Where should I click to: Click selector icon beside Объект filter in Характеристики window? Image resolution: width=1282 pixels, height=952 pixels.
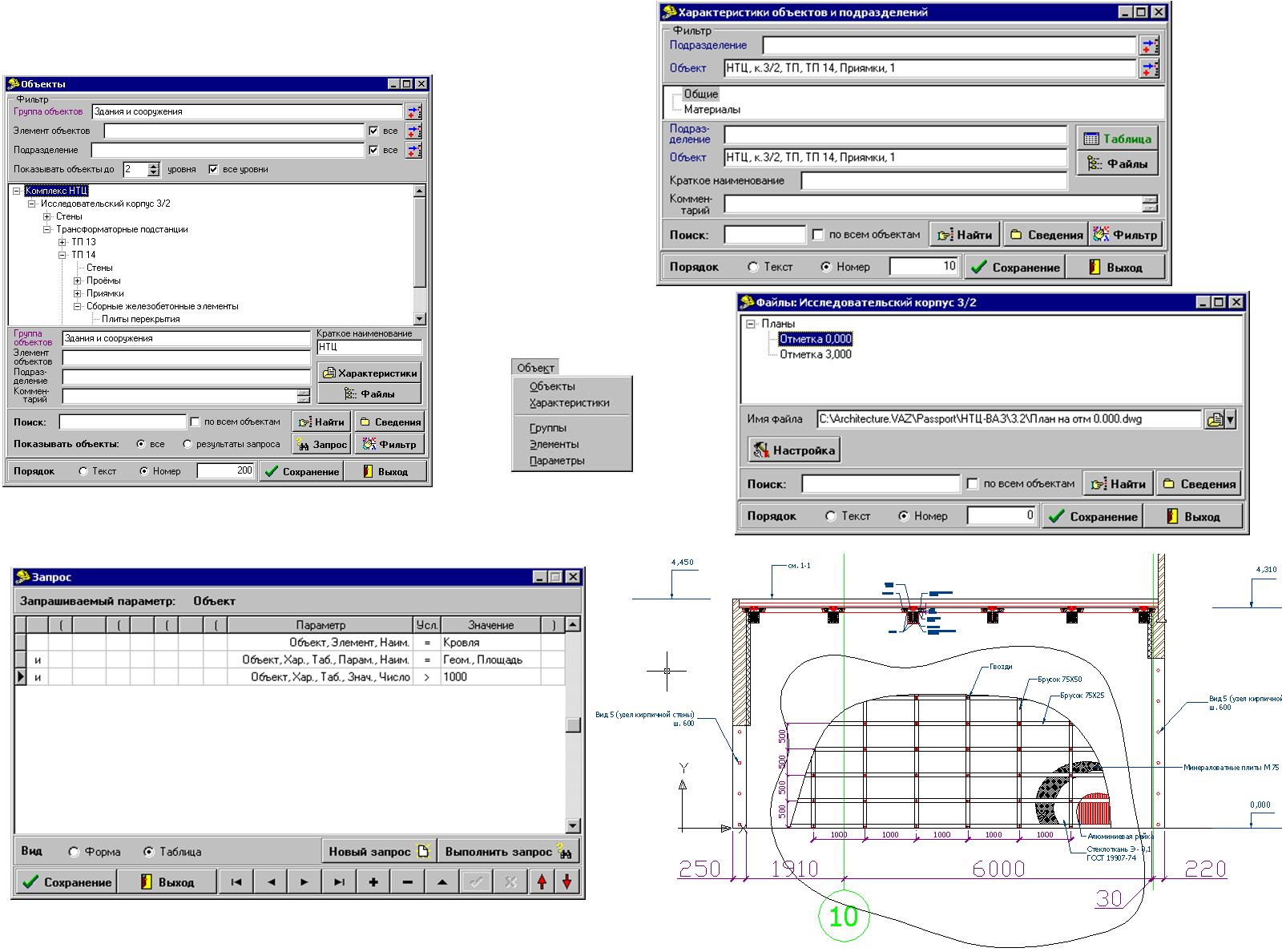[1150, 69]
